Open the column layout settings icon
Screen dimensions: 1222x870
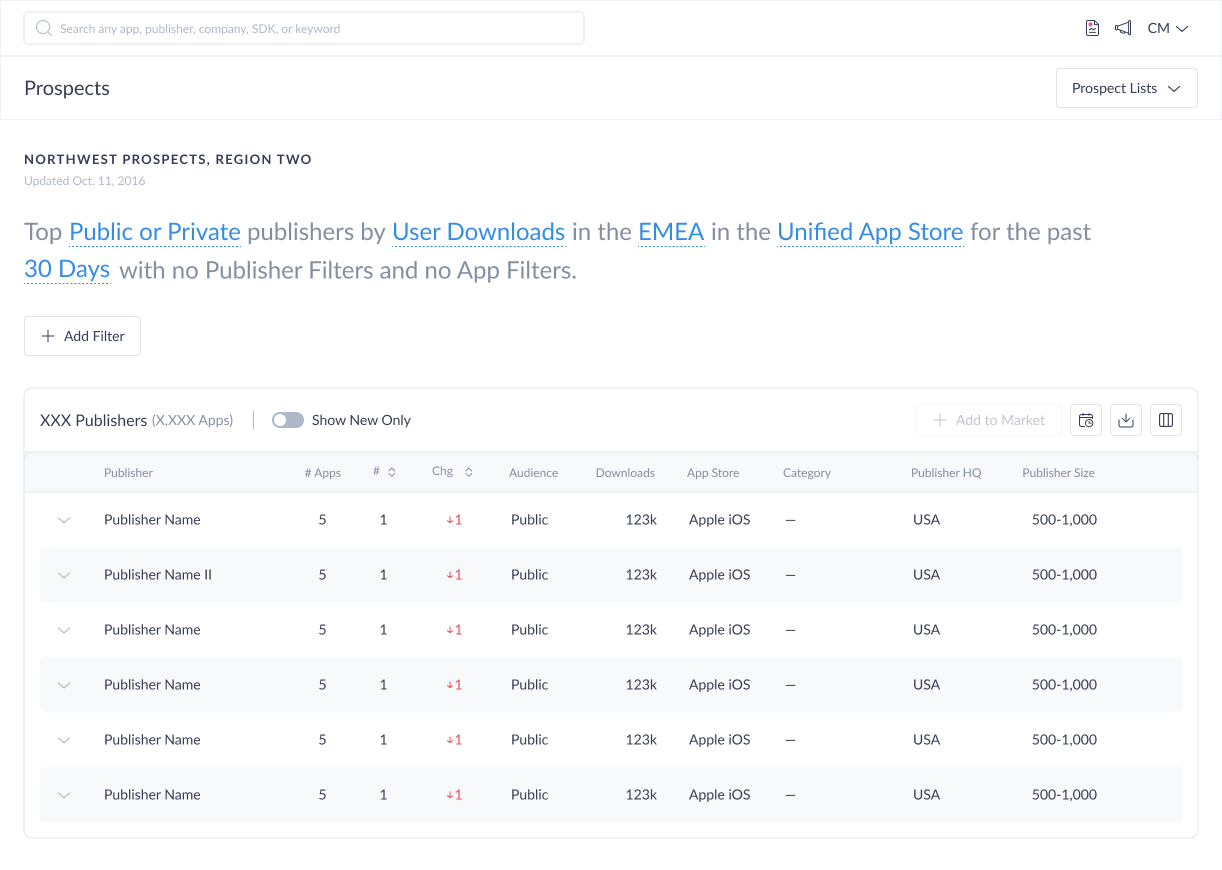1166,420
